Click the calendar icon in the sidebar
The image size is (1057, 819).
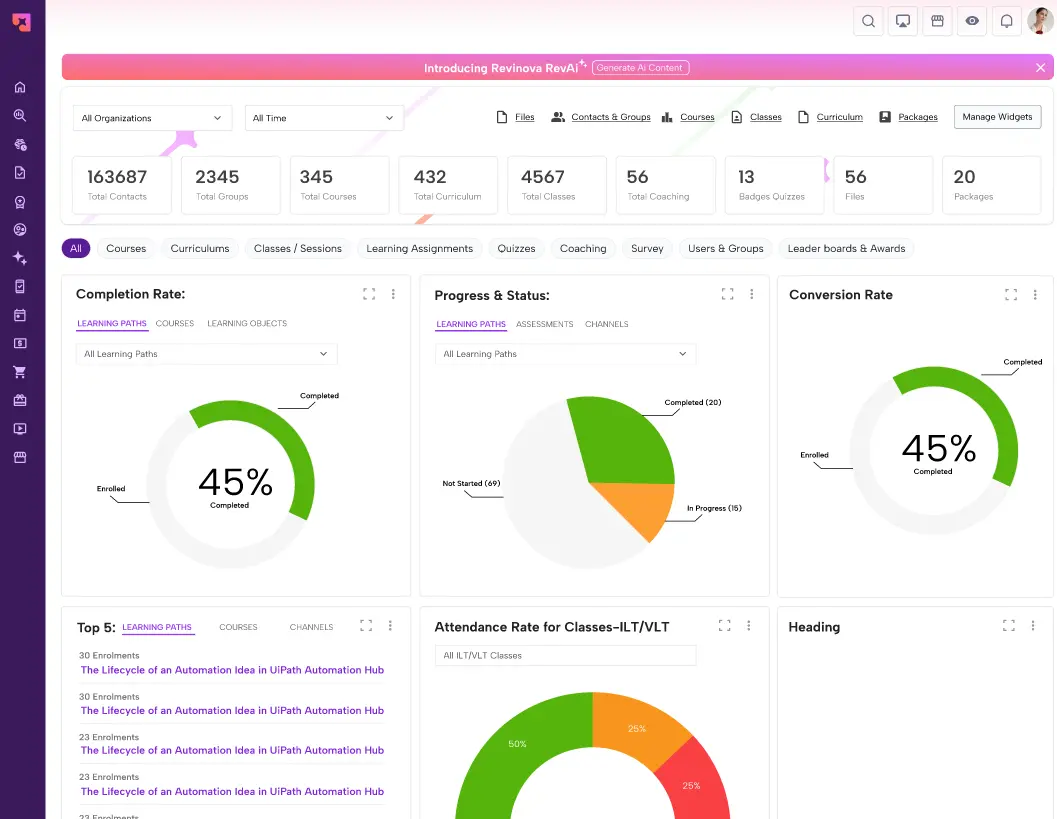(x=20, y=315)
